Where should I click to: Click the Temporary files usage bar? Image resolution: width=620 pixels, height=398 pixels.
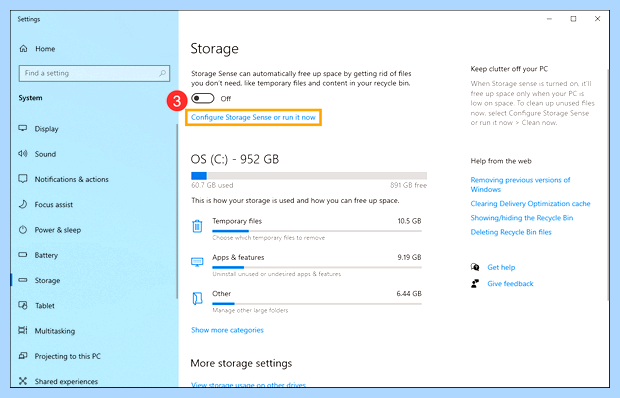point(317,231)
